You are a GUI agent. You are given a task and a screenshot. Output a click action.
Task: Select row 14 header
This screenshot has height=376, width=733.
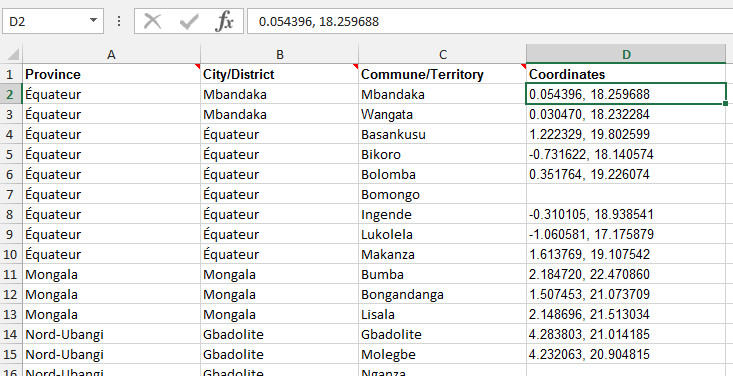tap(11, 334)
